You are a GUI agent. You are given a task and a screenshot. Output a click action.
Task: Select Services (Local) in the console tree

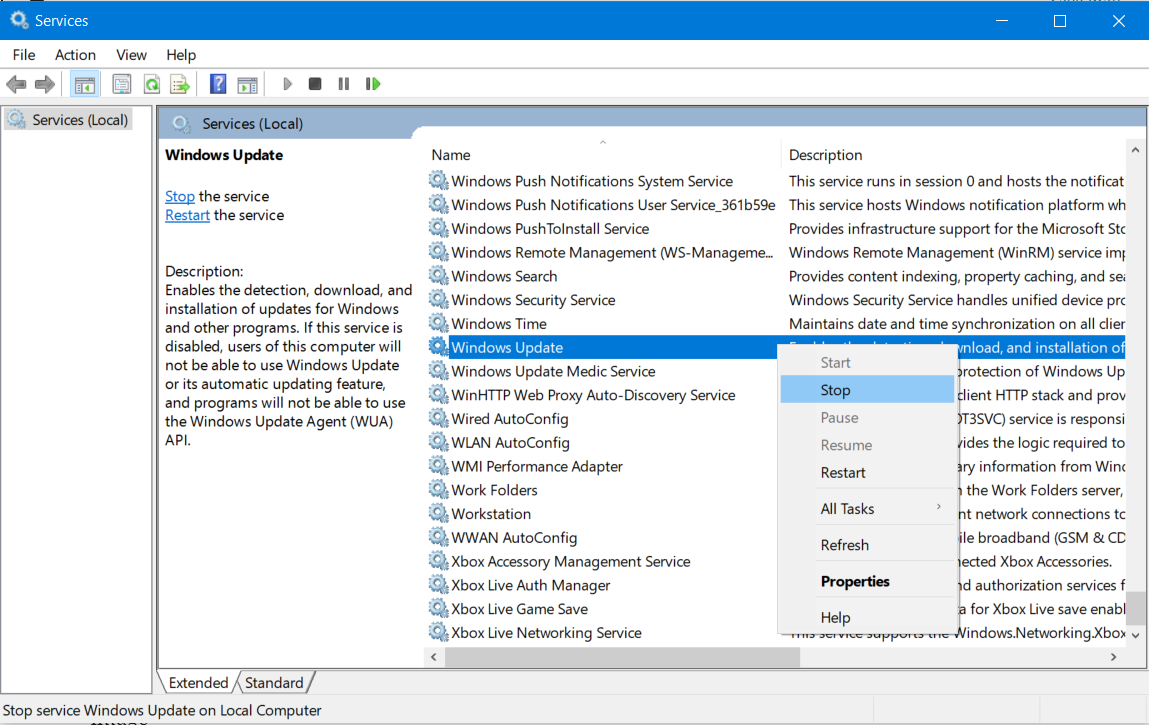(x=68, y=120)
